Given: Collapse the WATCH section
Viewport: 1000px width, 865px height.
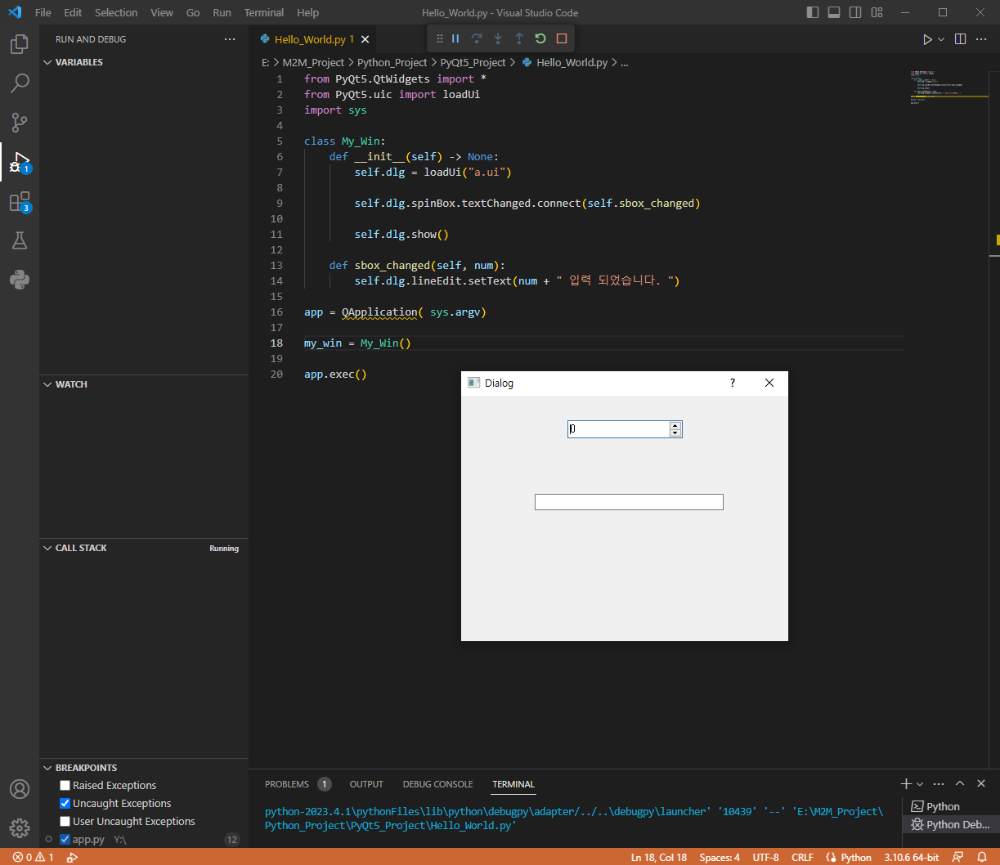Looking at the screenshot, I should click(x=47, y=384).
